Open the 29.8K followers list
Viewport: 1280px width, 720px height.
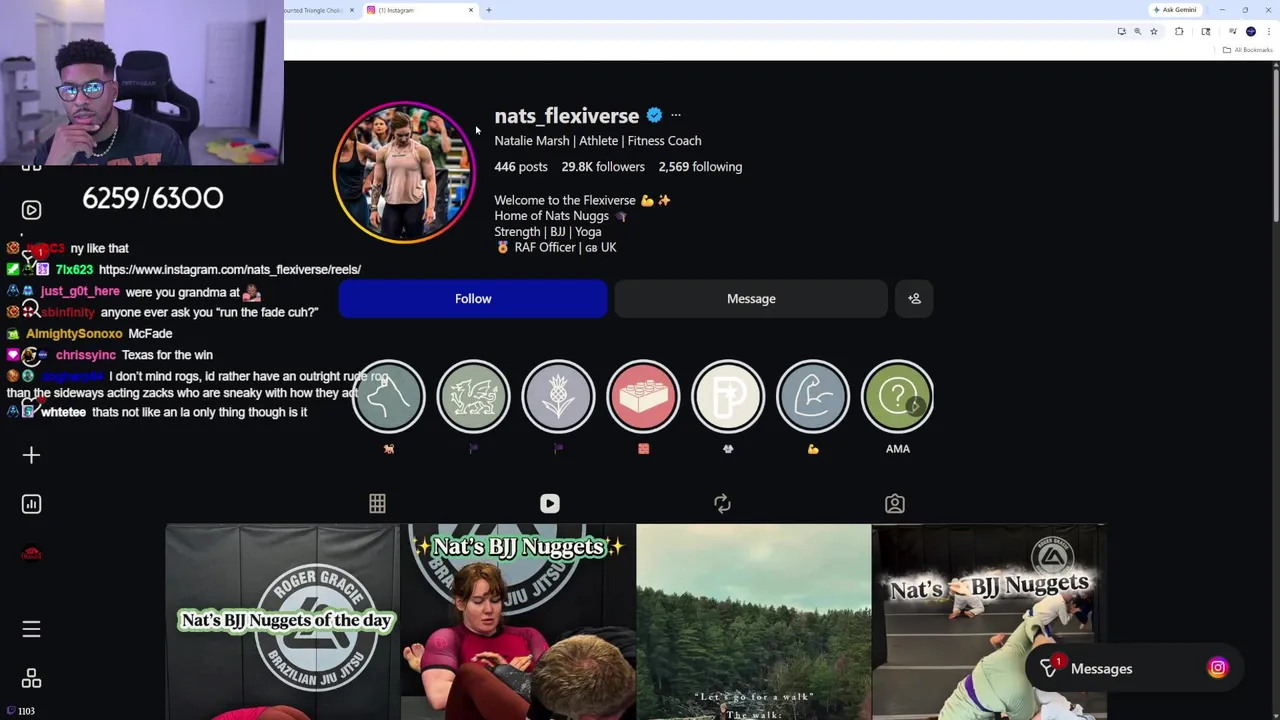coord(603,167)
